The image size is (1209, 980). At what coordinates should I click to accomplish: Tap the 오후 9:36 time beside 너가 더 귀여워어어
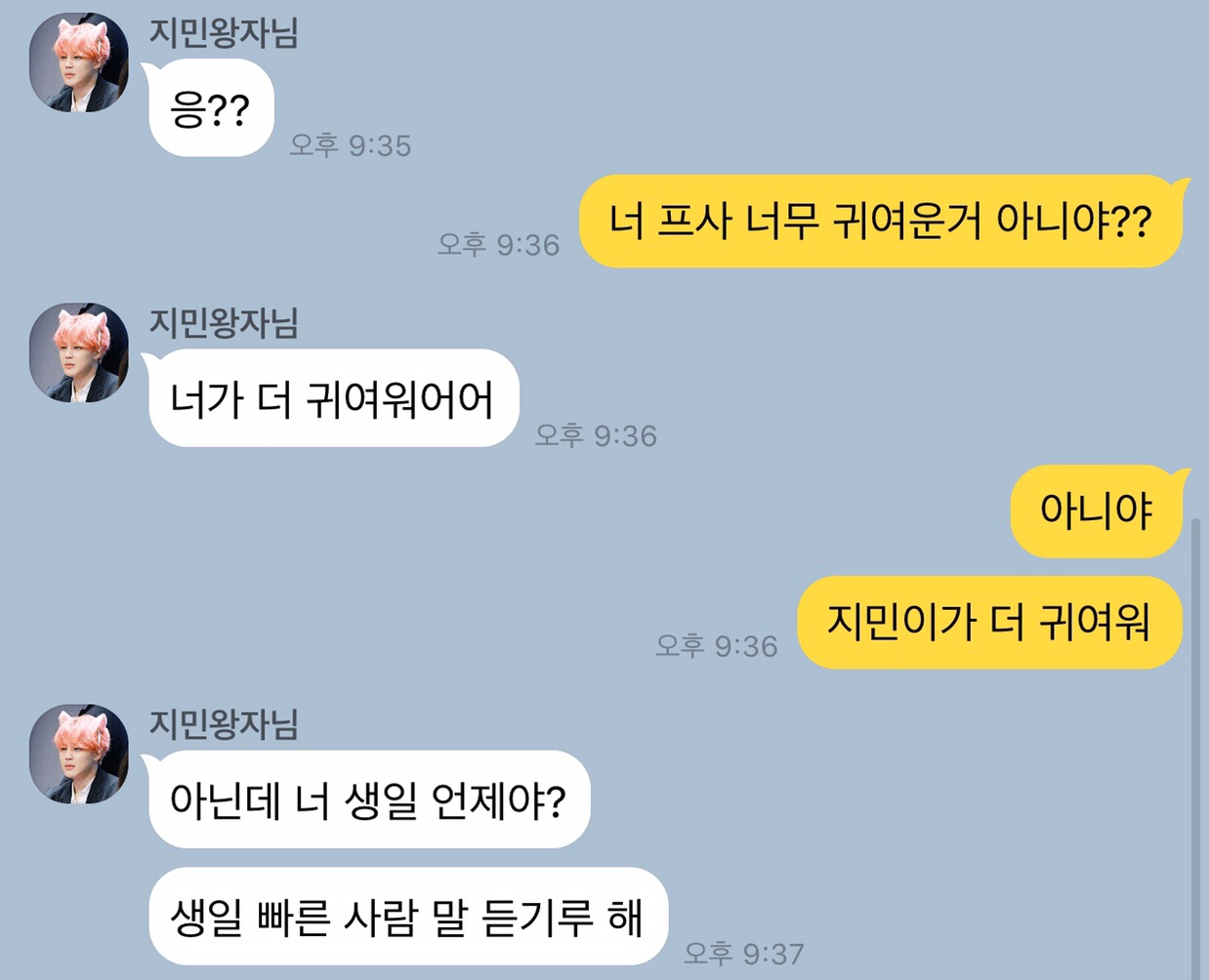(596, 435)
